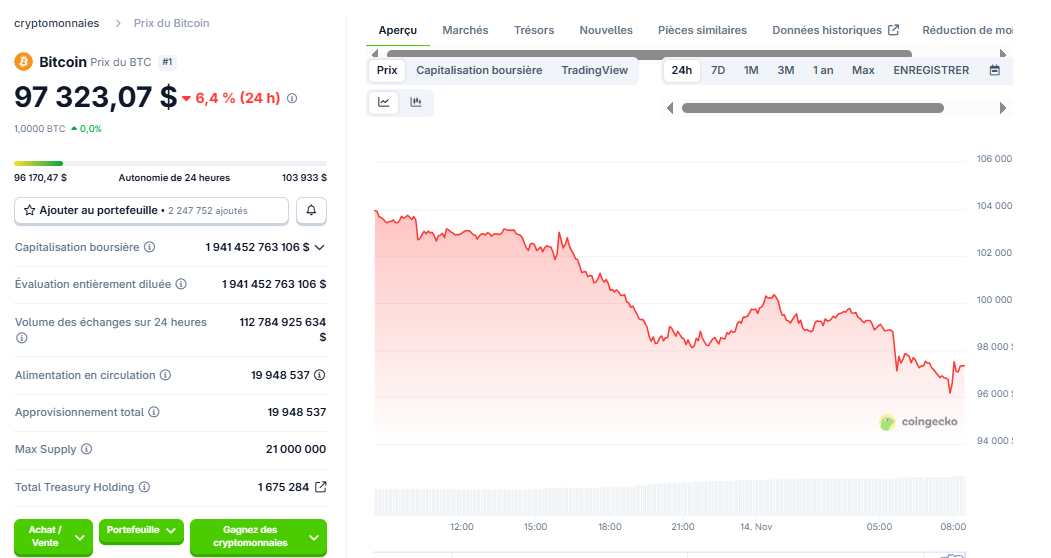
Task: Click info icon next to Alimentation en circulation label
Action: (x=165, y=375)
